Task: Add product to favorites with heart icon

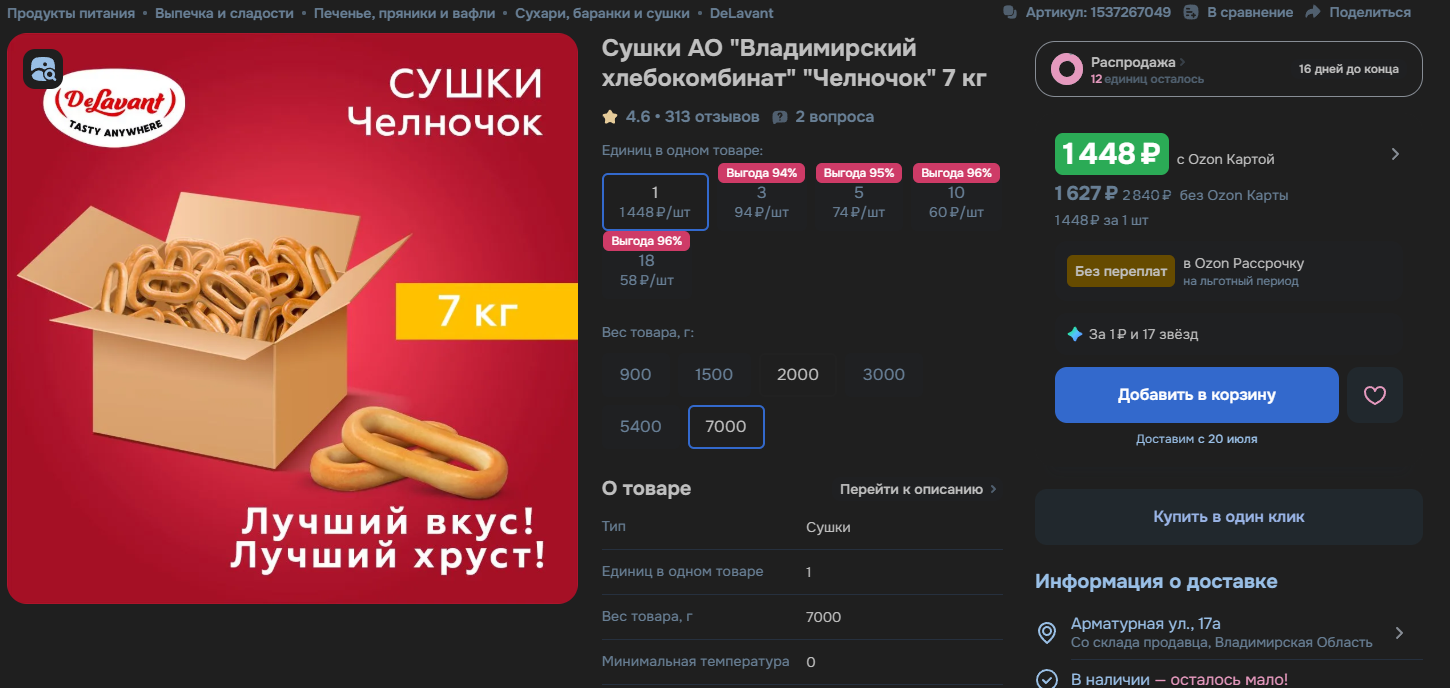Action: pos(1375,395)
